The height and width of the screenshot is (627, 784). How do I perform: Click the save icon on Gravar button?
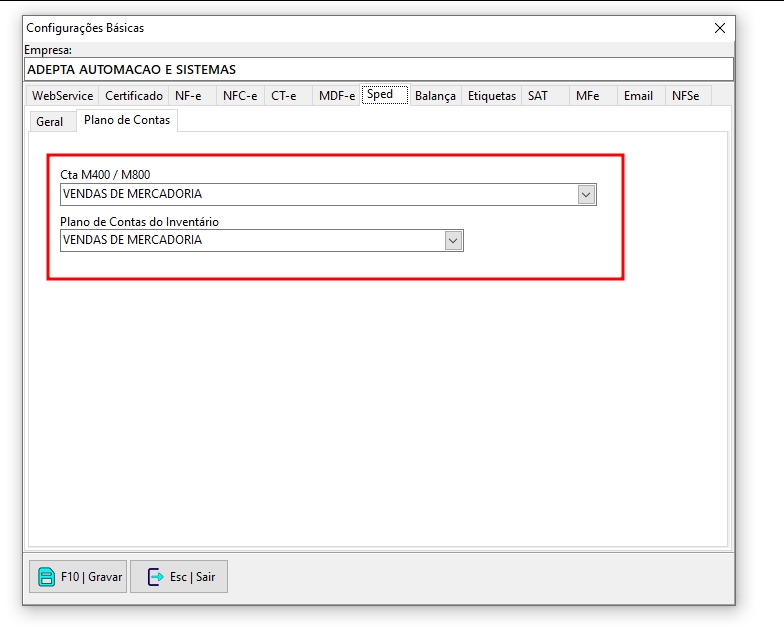46,577
